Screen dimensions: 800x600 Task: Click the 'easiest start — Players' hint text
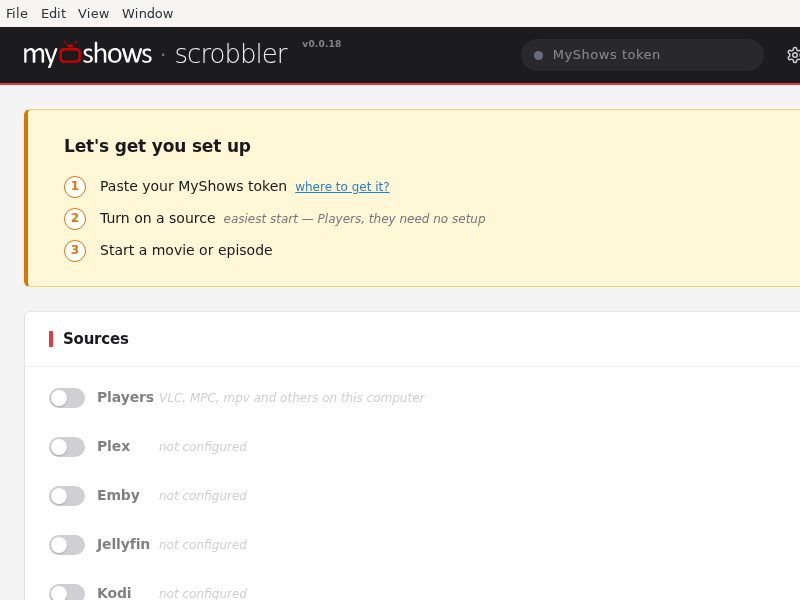coord(354,219)
